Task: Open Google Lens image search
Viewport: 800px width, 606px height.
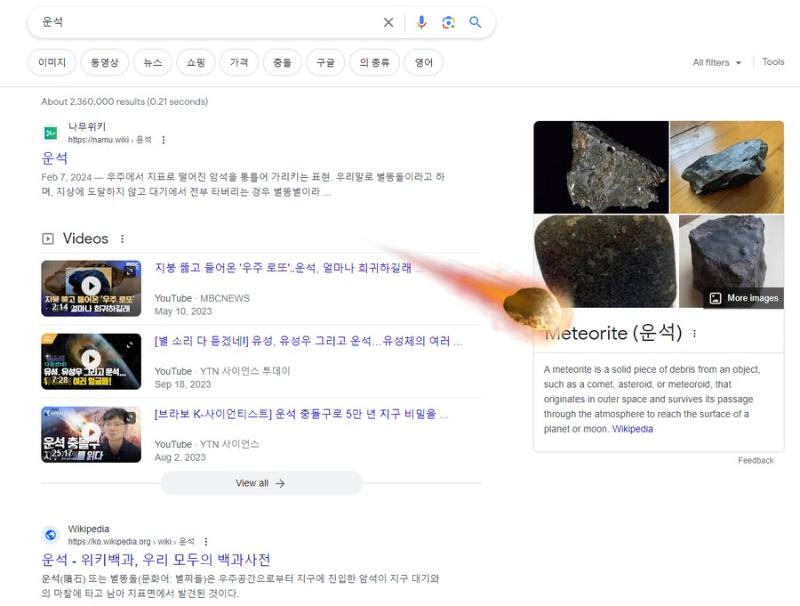Action: click(x=448, y=22)
